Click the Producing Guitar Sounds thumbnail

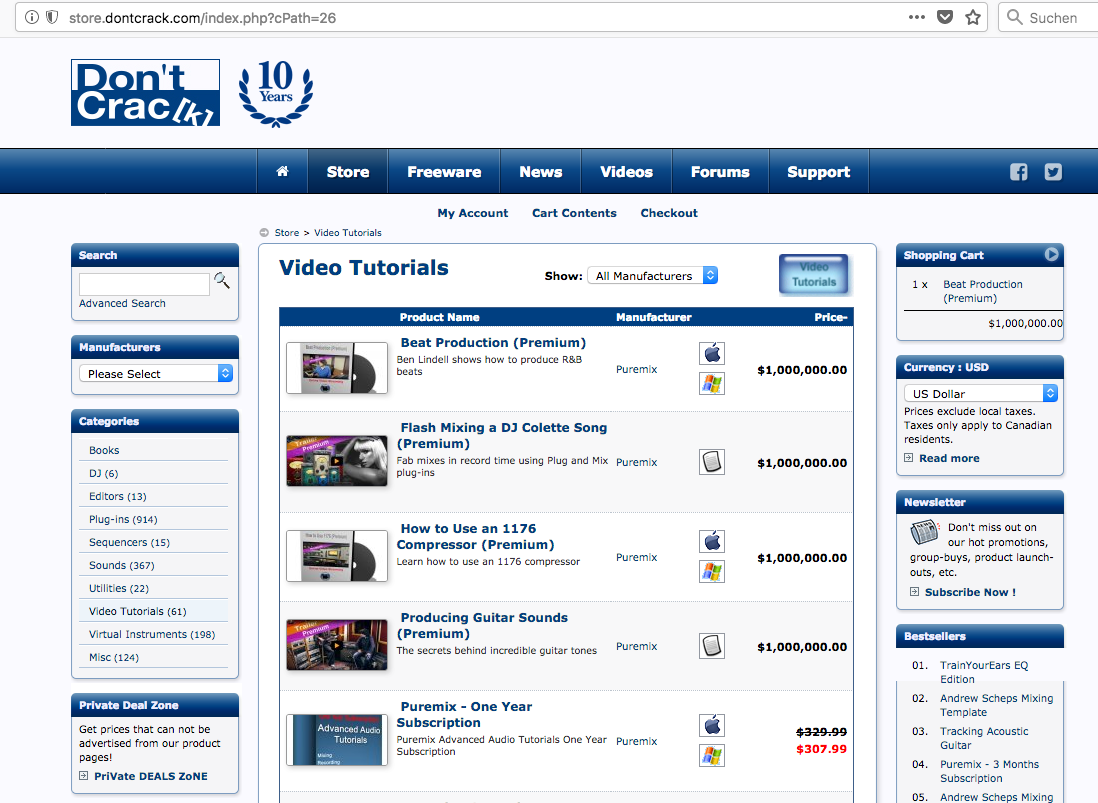[x=336, y=644]
